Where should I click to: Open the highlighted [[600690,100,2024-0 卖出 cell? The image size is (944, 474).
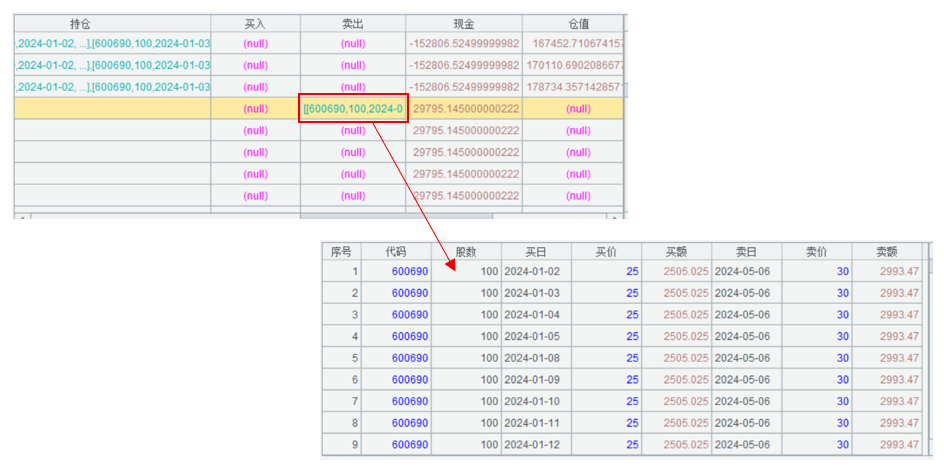pos(354,109)
